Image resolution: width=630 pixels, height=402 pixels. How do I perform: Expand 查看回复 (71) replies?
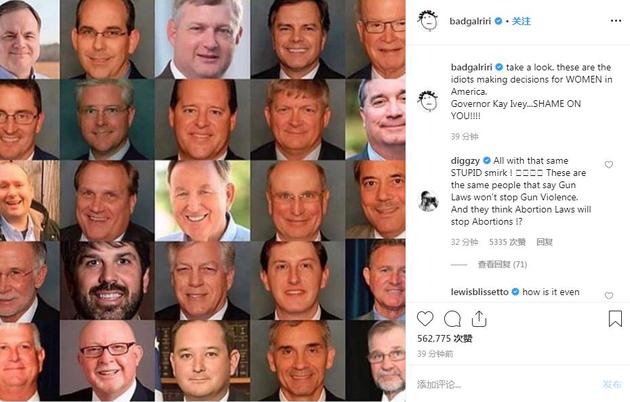click(x=502, y=265)
